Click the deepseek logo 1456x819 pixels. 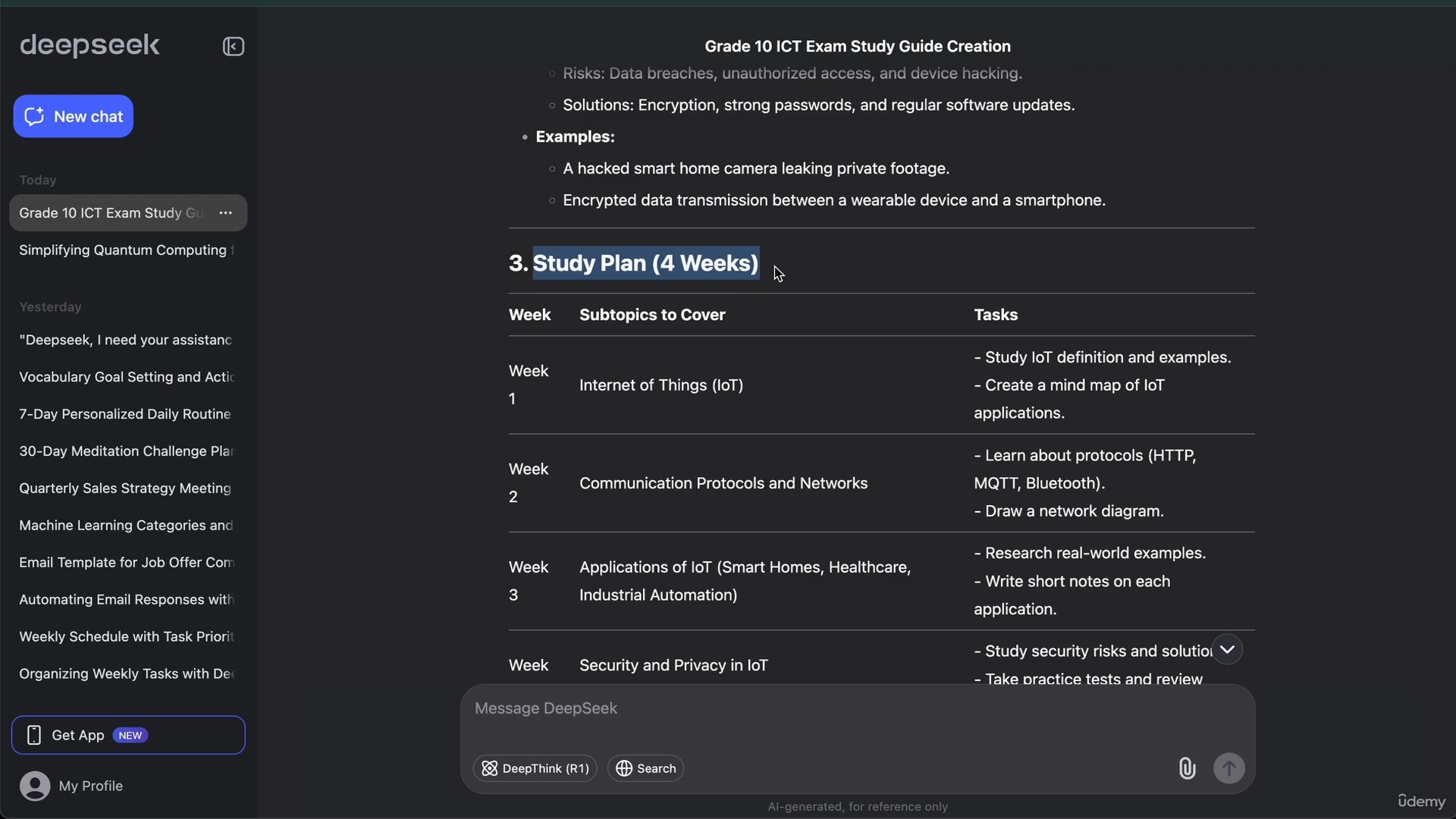point(89,45)
